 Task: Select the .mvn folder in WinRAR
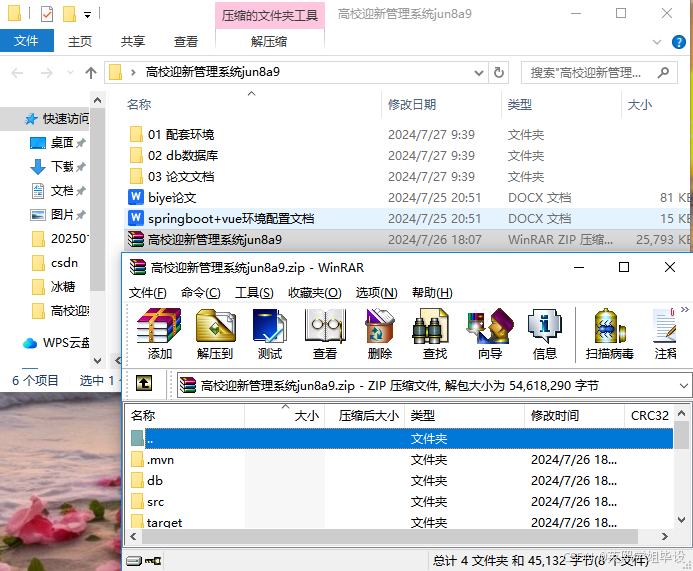(x=402, y=460)
